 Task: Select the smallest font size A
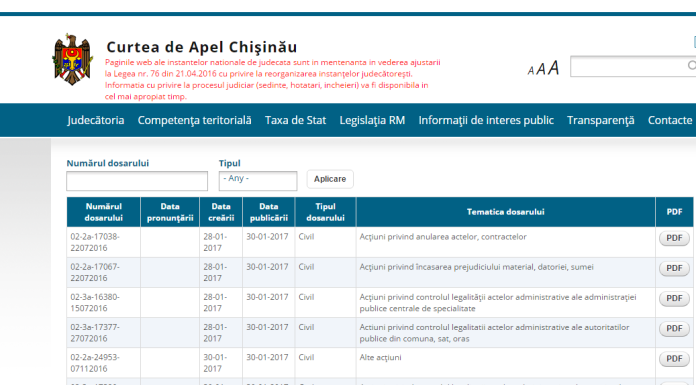click(531, 71)
